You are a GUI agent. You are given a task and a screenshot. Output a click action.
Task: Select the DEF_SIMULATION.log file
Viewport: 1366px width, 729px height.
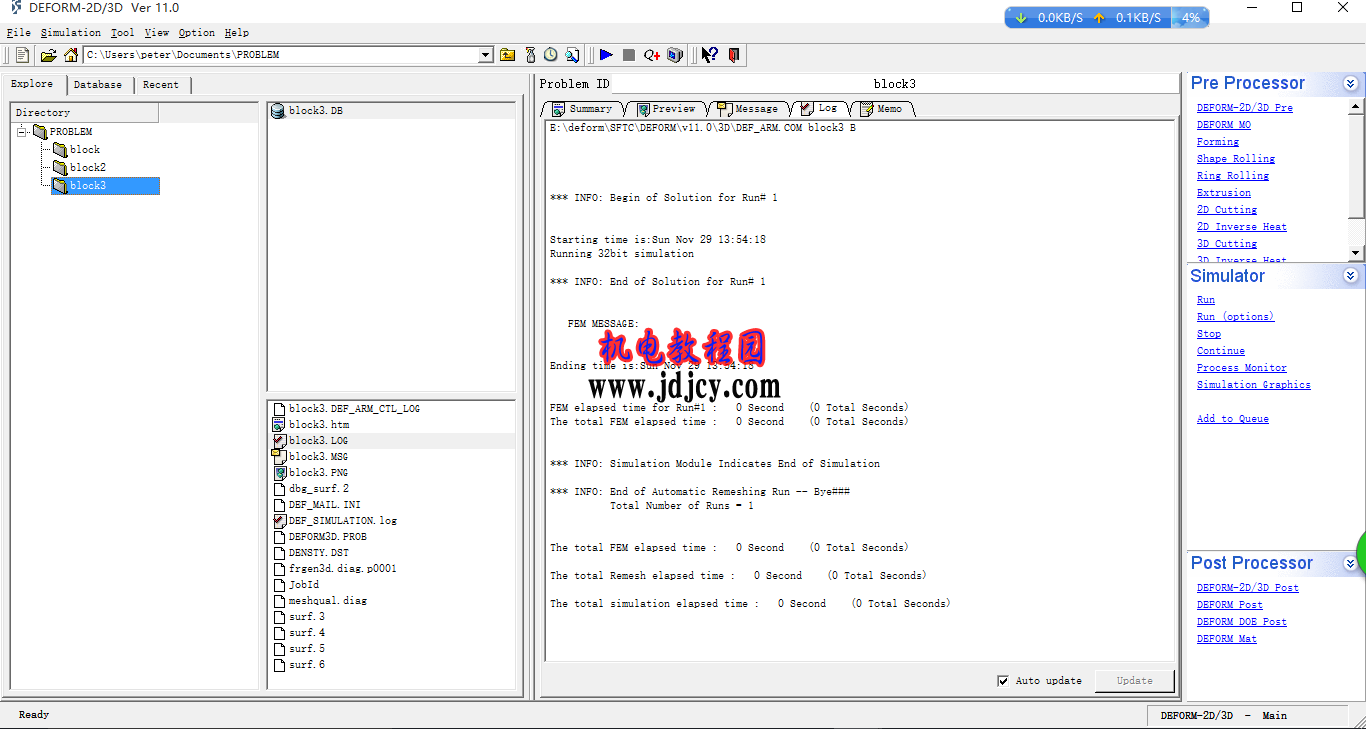[343, 521]
